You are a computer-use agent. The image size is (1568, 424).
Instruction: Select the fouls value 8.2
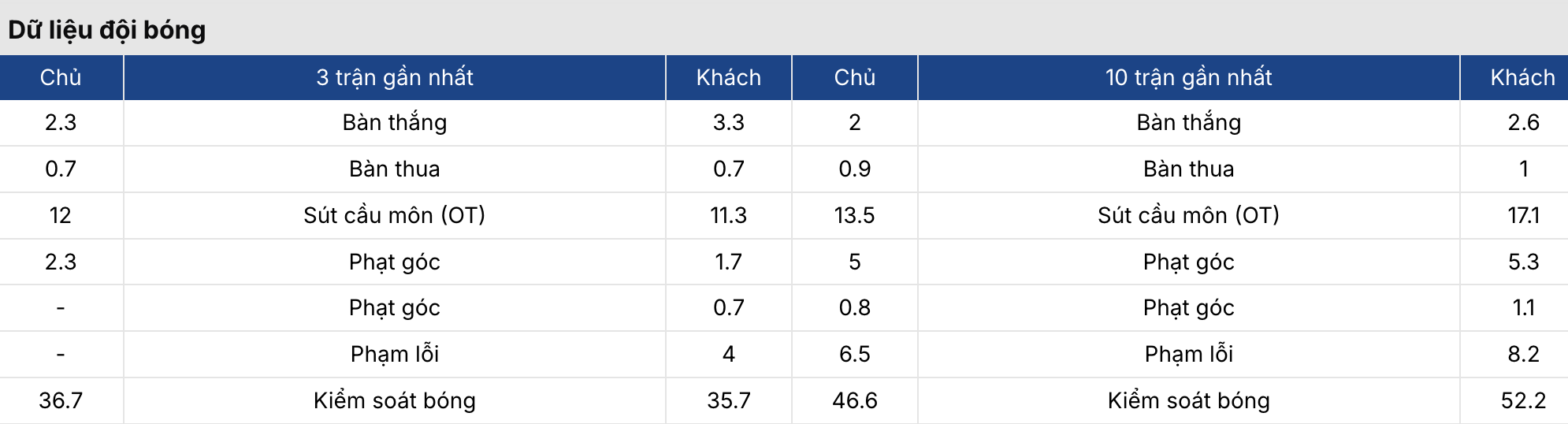click(x=1523, y=354)
